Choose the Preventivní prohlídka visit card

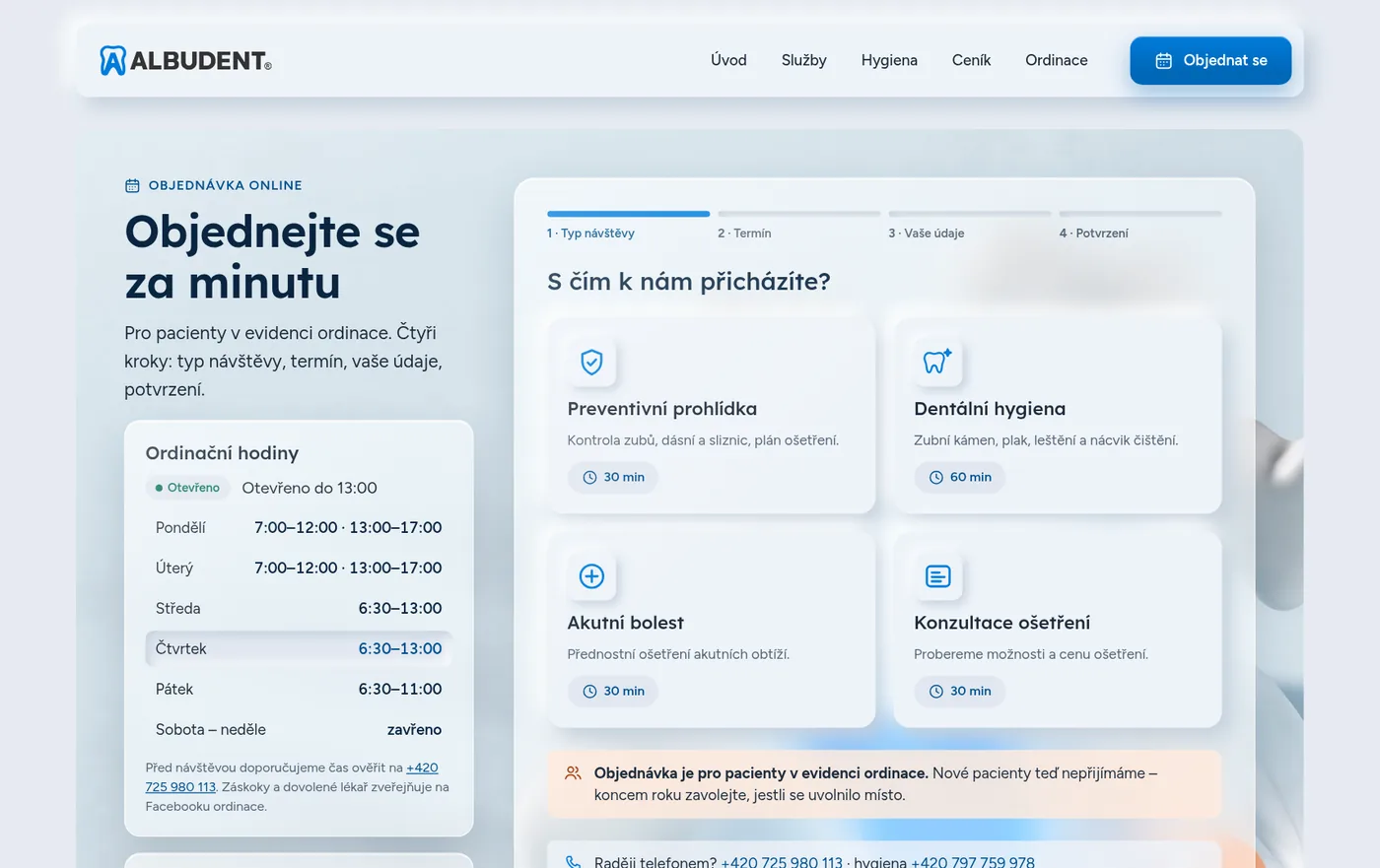(x=711, y=416)
